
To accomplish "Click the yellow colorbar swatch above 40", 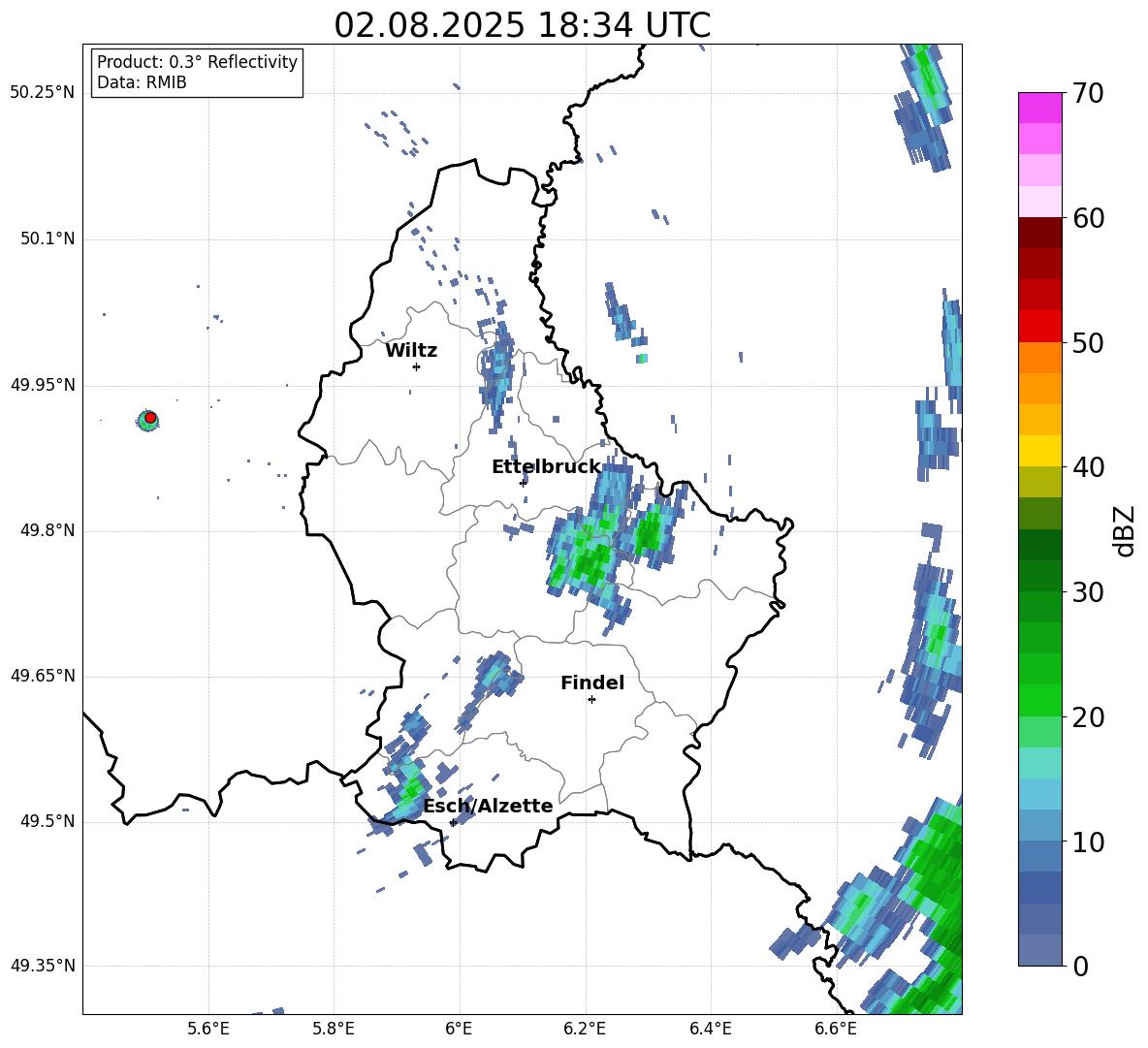I will coord(1039,452).
